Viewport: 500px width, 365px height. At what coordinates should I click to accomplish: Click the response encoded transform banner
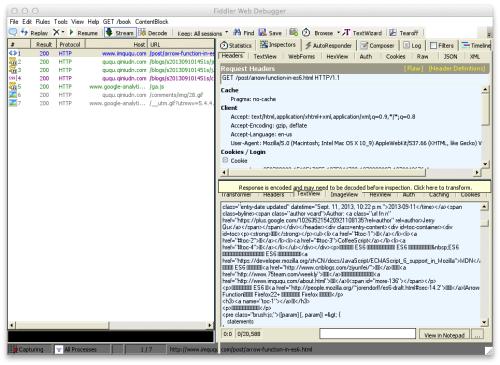point(355,187)
